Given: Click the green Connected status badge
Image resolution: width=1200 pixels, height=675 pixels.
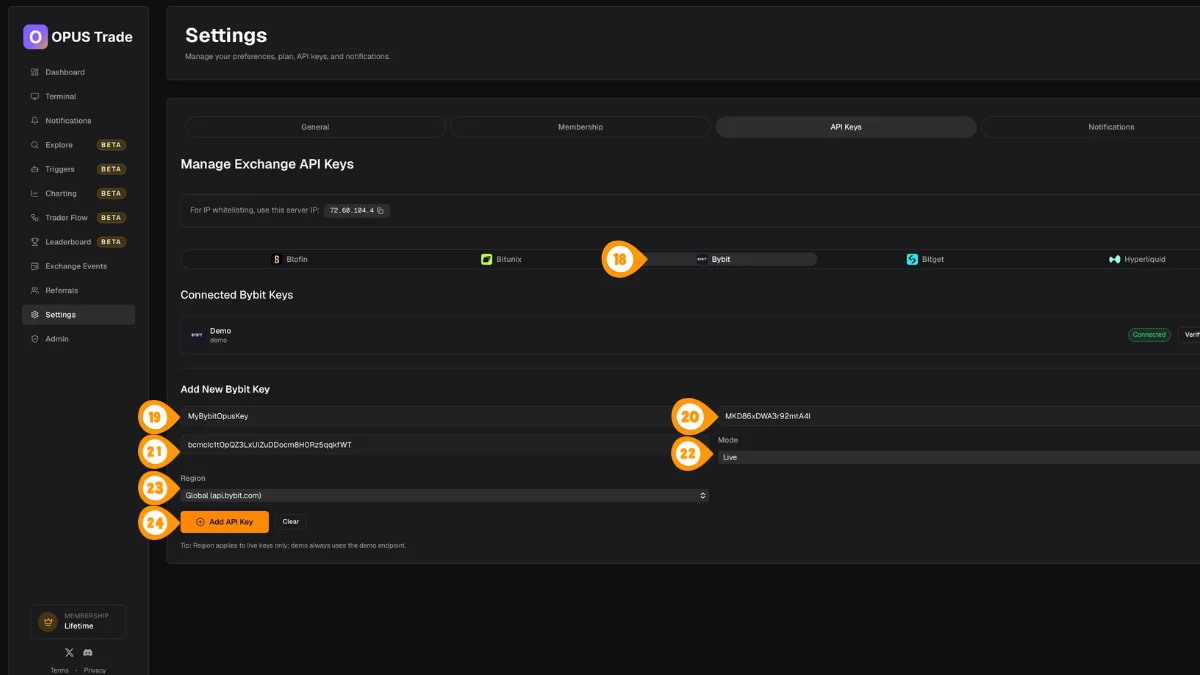Looking at the screenshot, I should 1149,335.
